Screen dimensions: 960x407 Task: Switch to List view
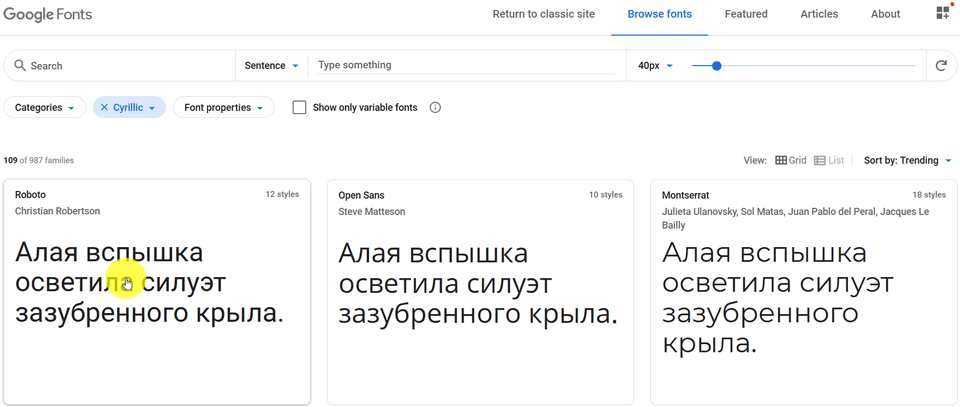point(829,160)
